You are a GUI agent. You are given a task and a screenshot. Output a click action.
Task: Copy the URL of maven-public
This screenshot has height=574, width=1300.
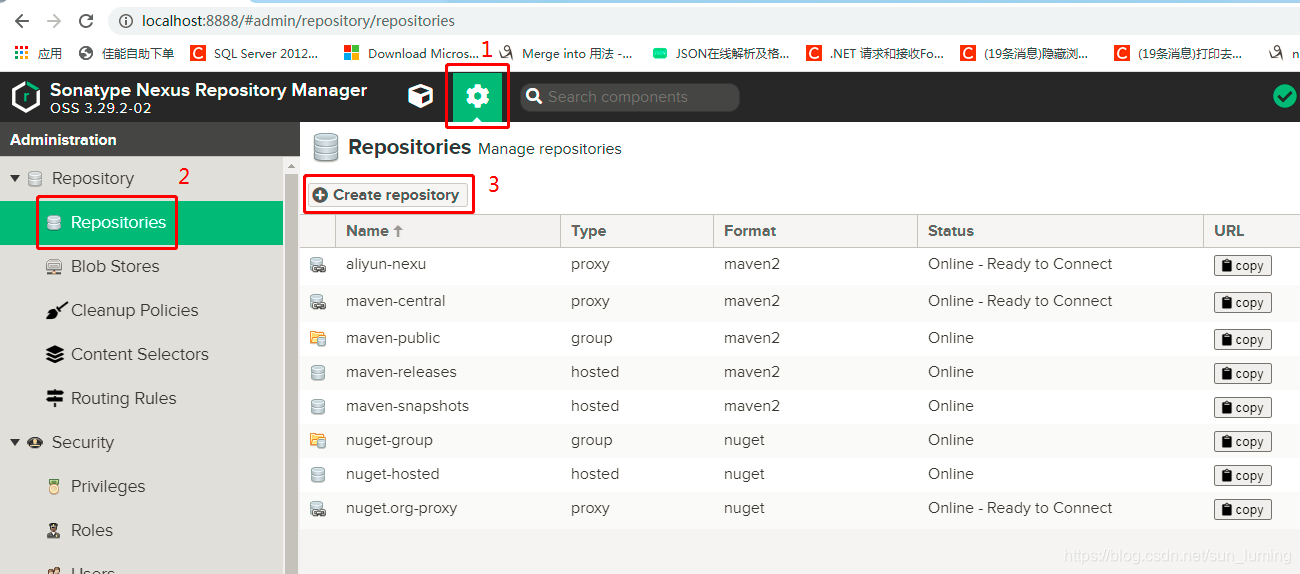[1243, 340]
